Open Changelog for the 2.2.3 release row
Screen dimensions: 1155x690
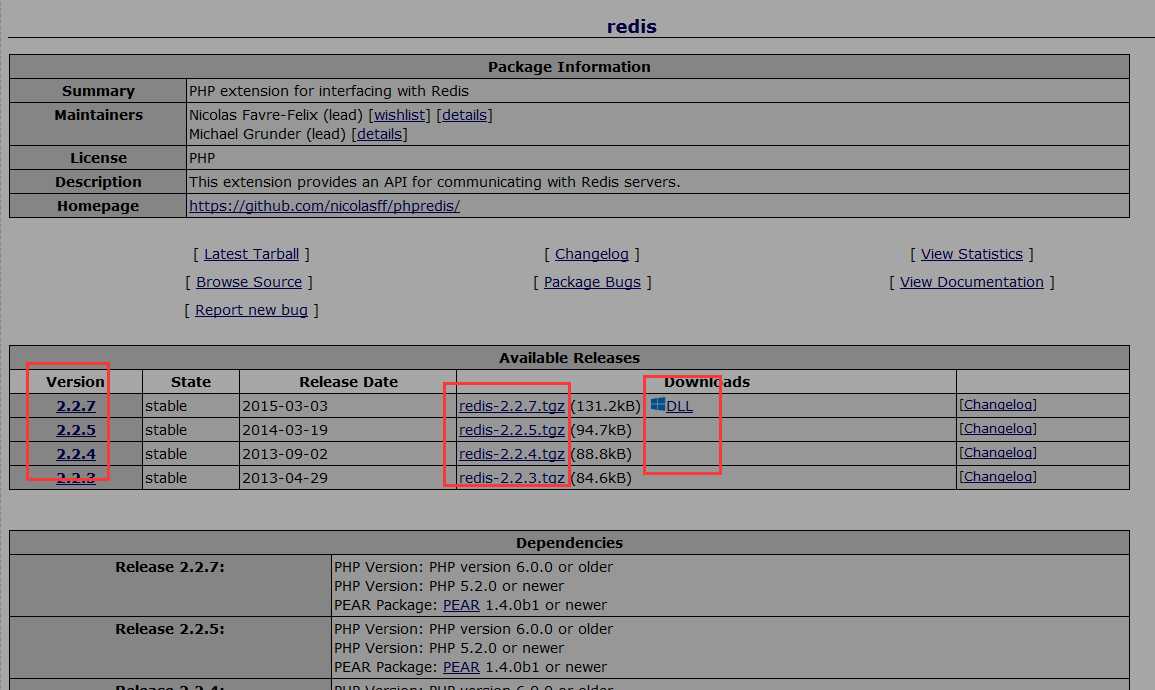(998, 476)
